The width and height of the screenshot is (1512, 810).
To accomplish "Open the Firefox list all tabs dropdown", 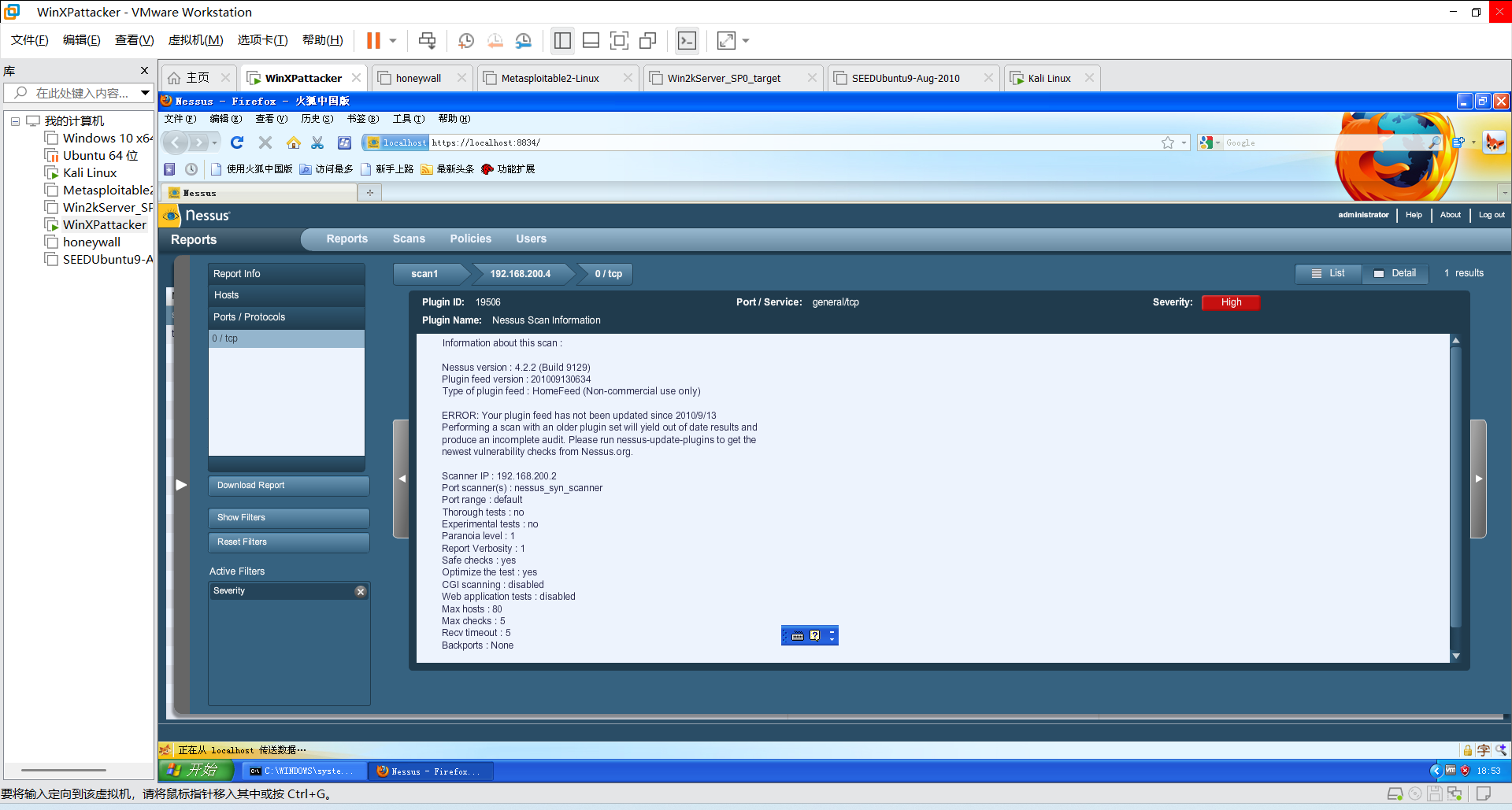I will point(1504,192).
